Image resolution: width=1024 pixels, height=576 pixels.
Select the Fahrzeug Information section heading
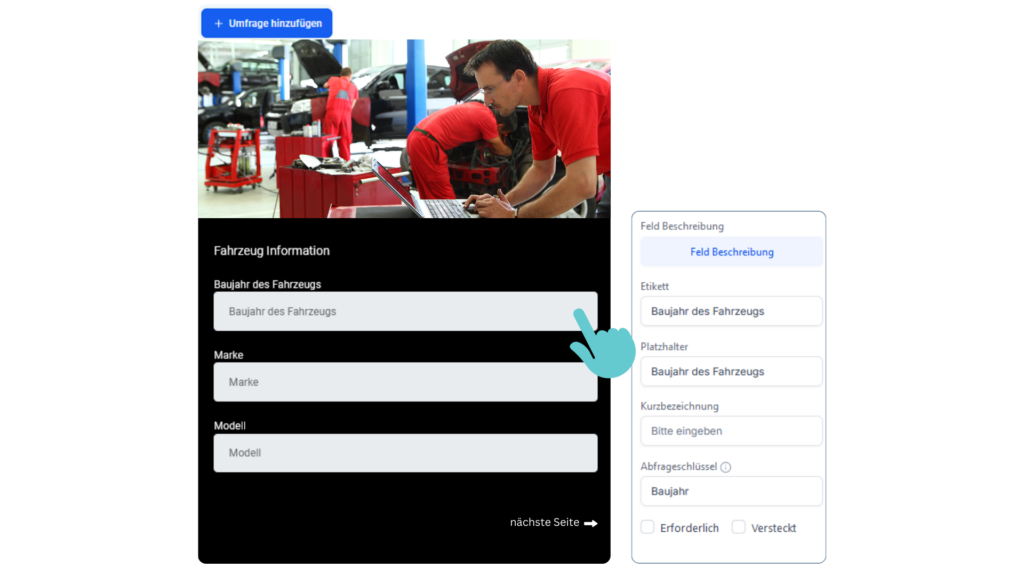(x=272, y=251)
